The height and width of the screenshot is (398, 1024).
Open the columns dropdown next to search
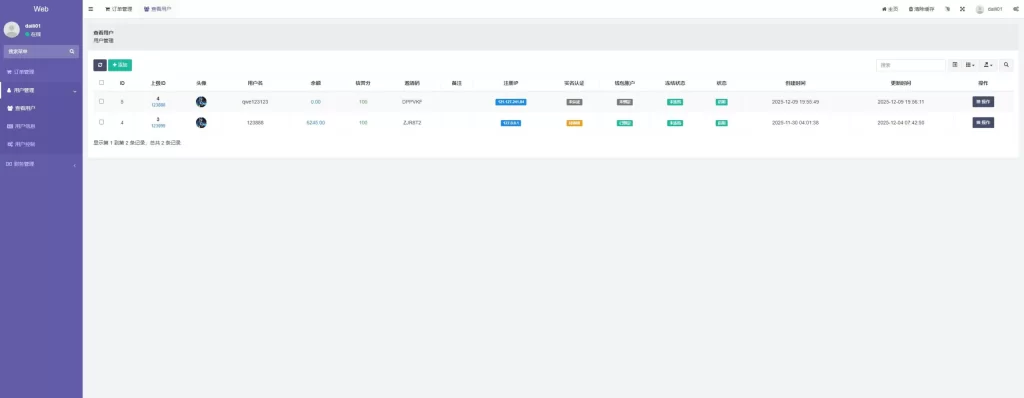click(x=970, y=65)
